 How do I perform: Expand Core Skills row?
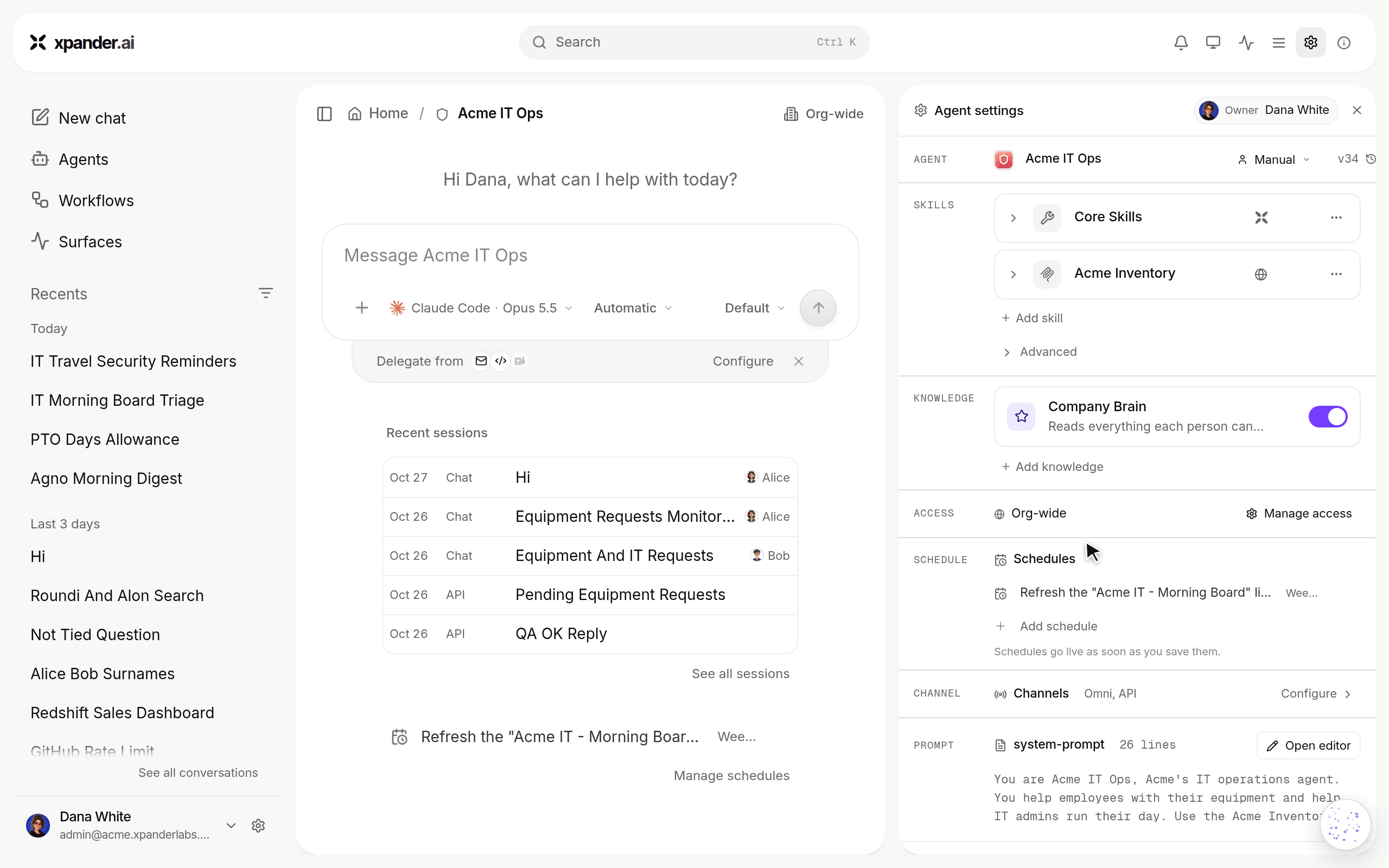pos(1013,218)
